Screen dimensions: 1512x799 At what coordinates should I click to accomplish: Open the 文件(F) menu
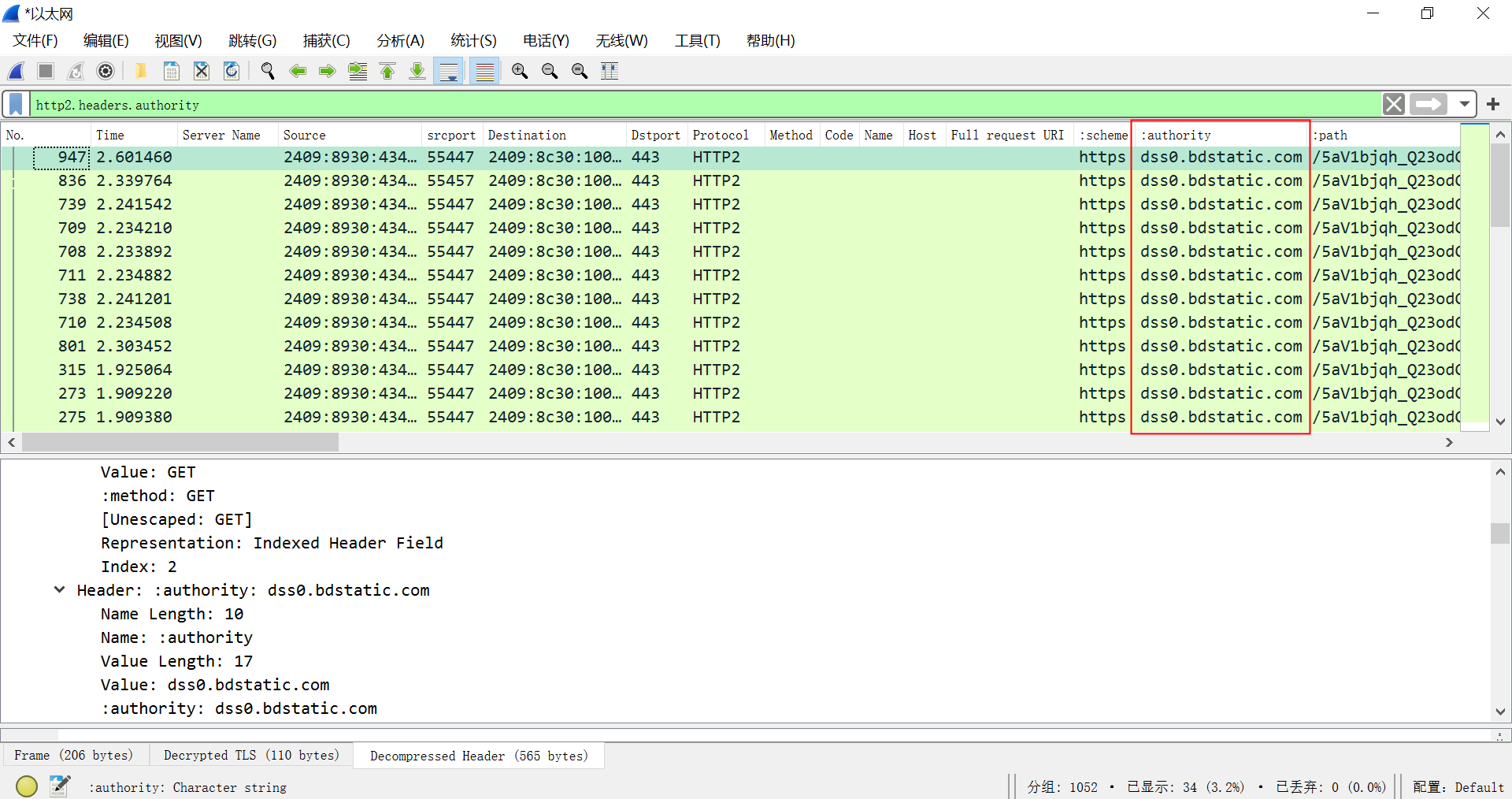coord(35,41)
